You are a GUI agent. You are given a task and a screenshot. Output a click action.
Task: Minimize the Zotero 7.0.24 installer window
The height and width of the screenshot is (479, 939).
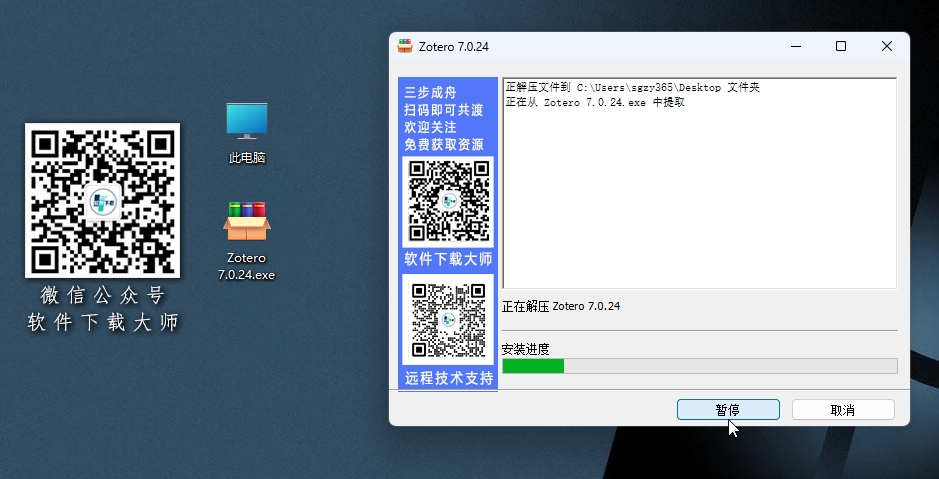pyautogui.click(x=796, y=46)
